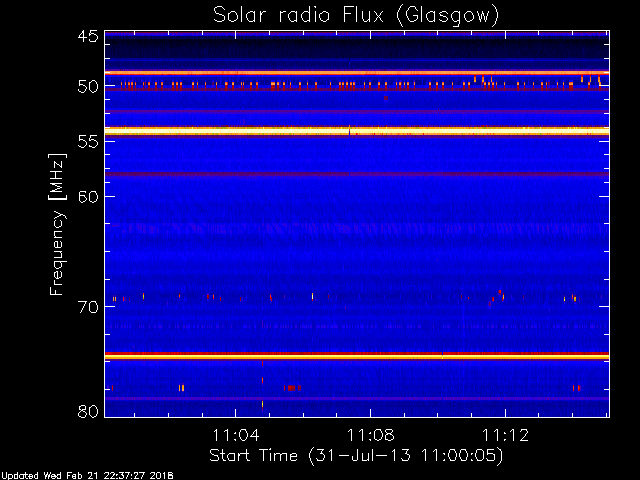The width and height of the screenshot is (640, 480).
Task: Click the 'Frequency [MHz]' axis label
Action: pyautogui.click(x=57, y=224)
